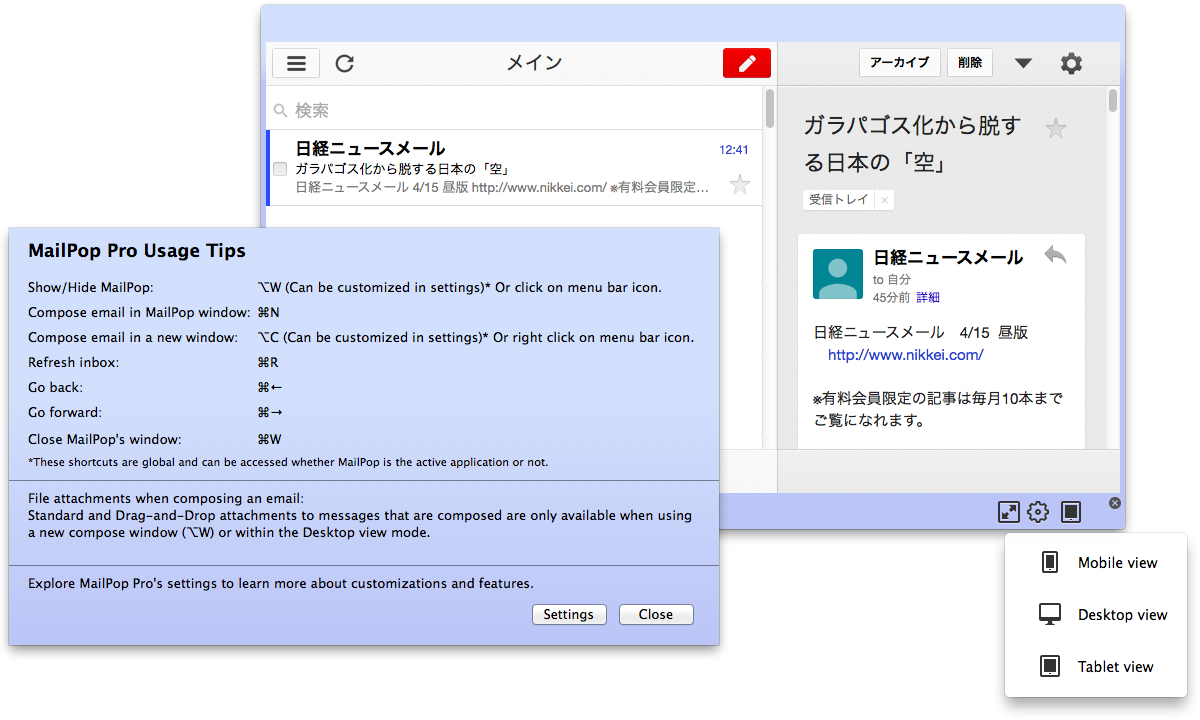Image resolution: width=1200 pixels, height=720 pixels.
Task: Click the view mode tablet icon in the bottom bar
Action: (x=1070, y=512)
